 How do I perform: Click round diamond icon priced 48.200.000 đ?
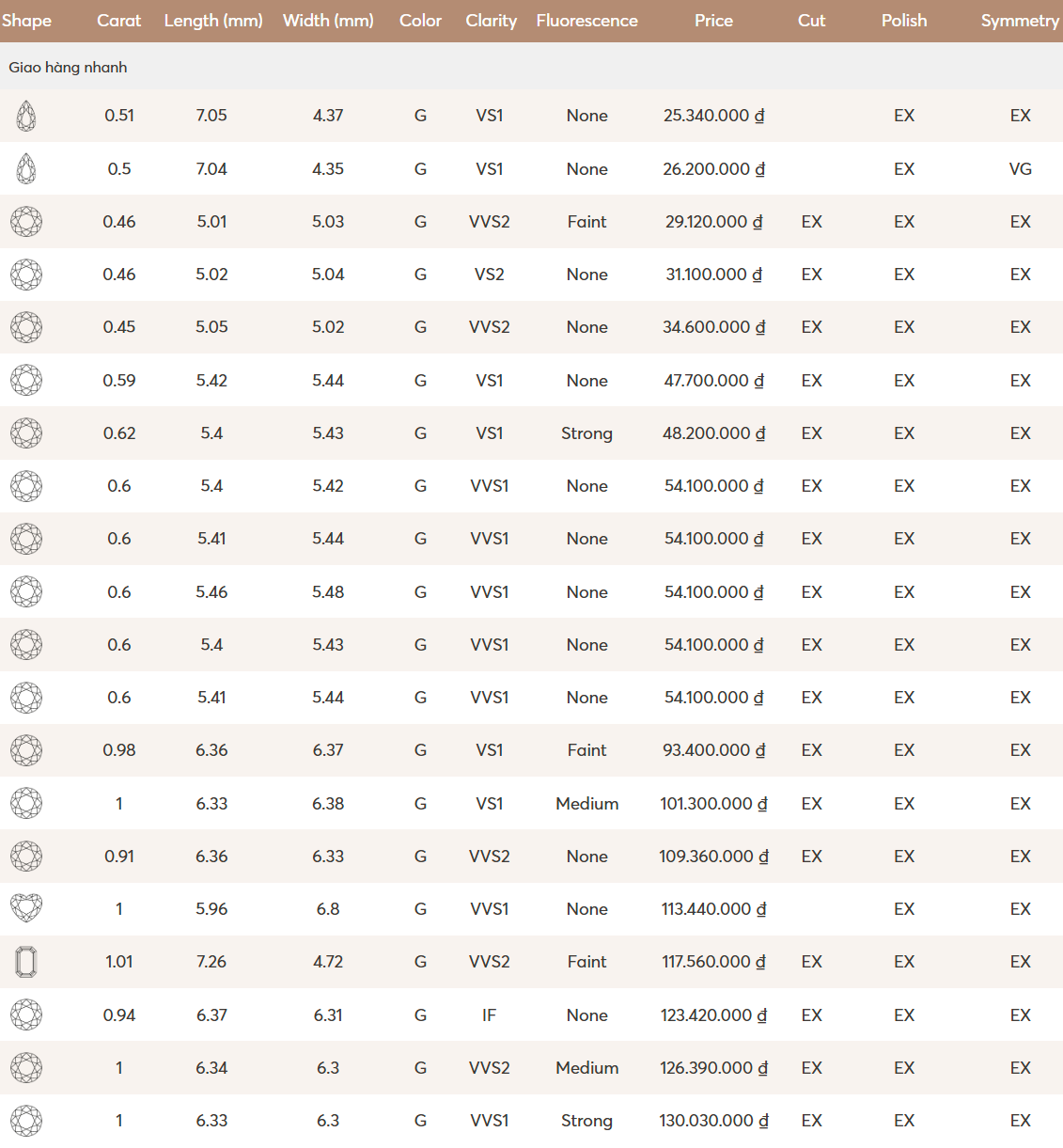tap(26, 433)
